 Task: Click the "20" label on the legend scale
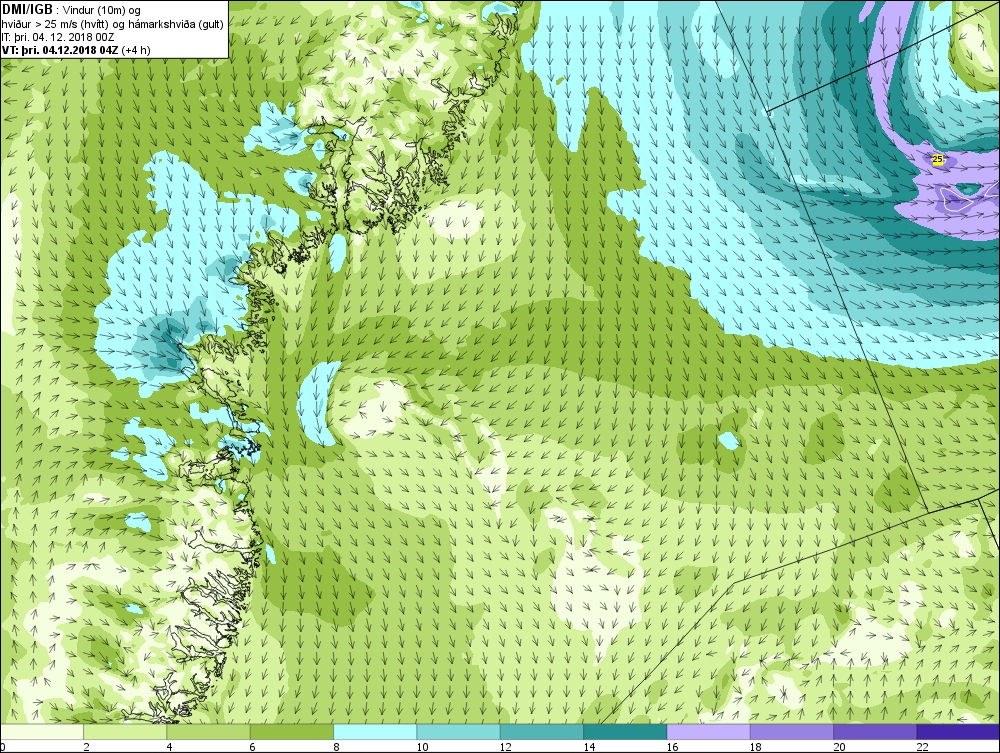839,747
